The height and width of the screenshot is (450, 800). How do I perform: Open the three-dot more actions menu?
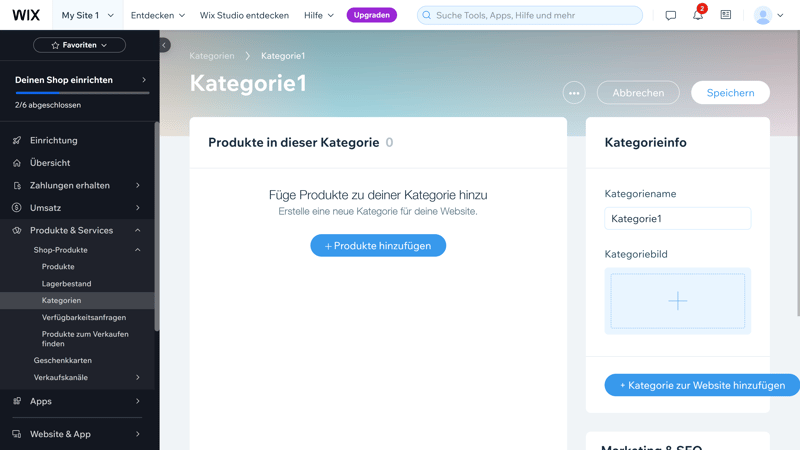[x=574, y=93]
